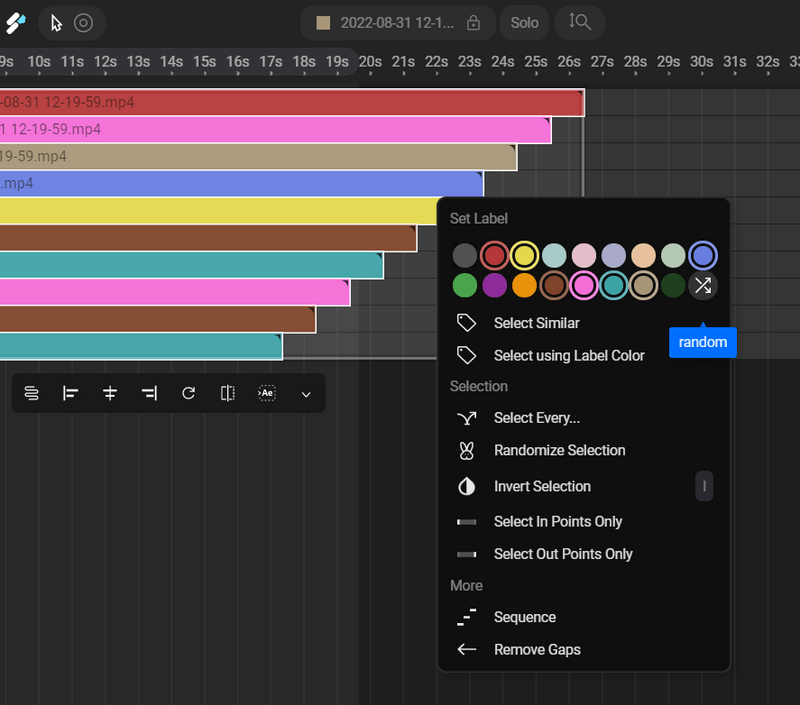Click Invert Selection in the menu
800x705 pixels.
[543, 486]
